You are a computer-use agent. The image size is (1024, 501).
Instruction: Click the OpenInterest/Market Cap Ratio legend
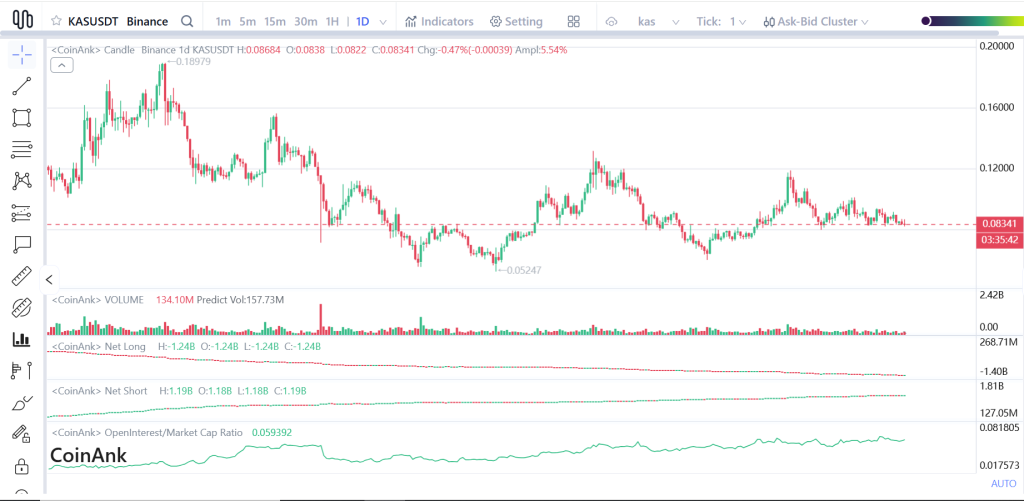click(147, 432)
